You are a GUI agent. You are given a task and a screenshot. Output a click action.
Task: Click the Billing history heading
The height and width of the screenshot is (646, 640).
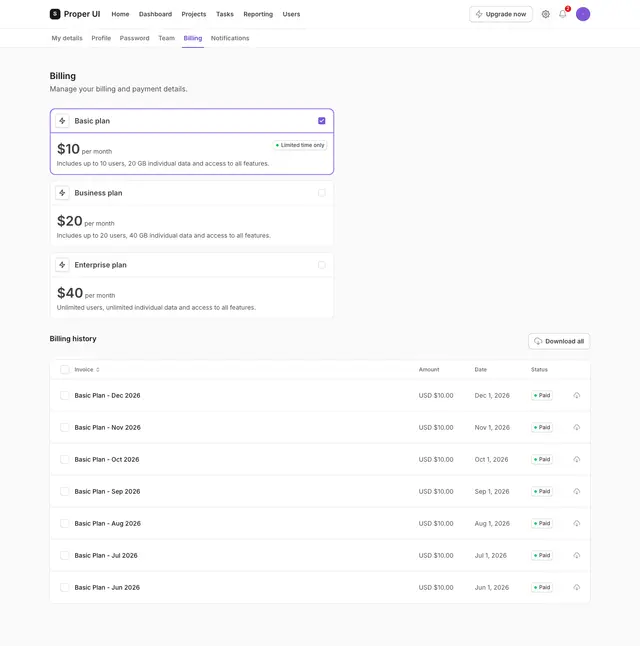73,339
